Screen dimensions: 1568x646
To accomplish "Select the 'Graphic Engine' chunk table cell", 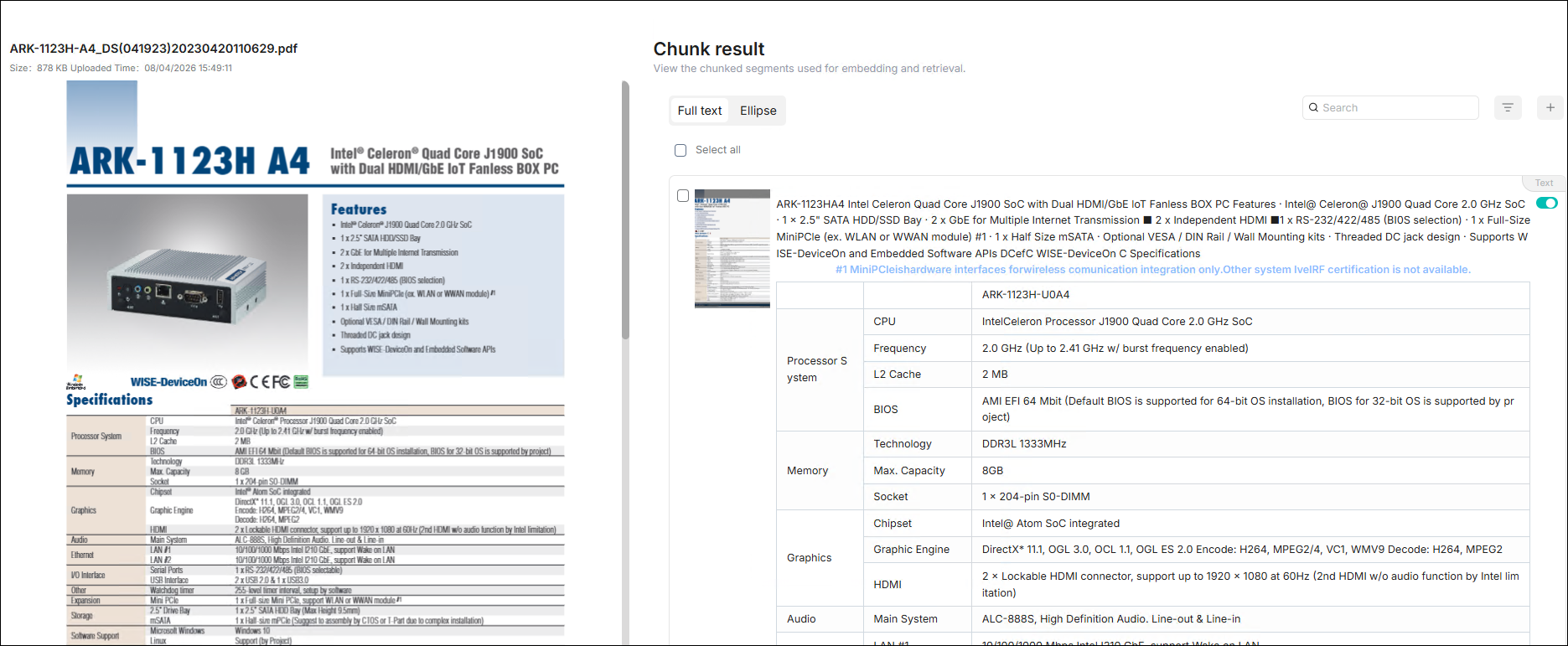I will coord(918,550).
